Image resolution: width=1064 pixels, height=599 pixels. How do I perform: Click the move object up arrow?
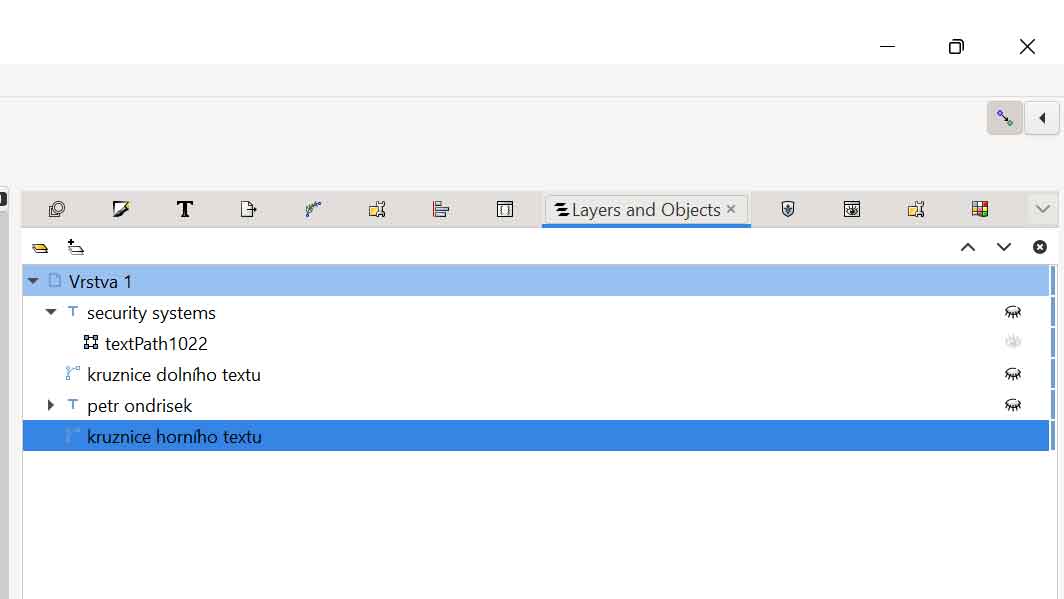tap(968, 247)
